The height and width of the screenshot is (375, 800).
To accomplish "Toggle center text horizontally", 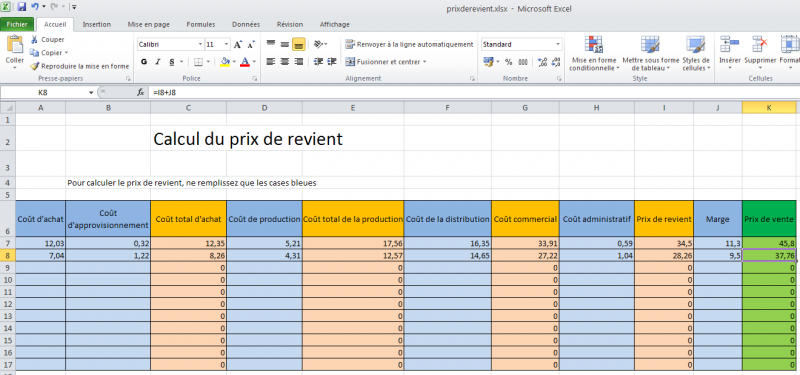I will pos(285,62).
